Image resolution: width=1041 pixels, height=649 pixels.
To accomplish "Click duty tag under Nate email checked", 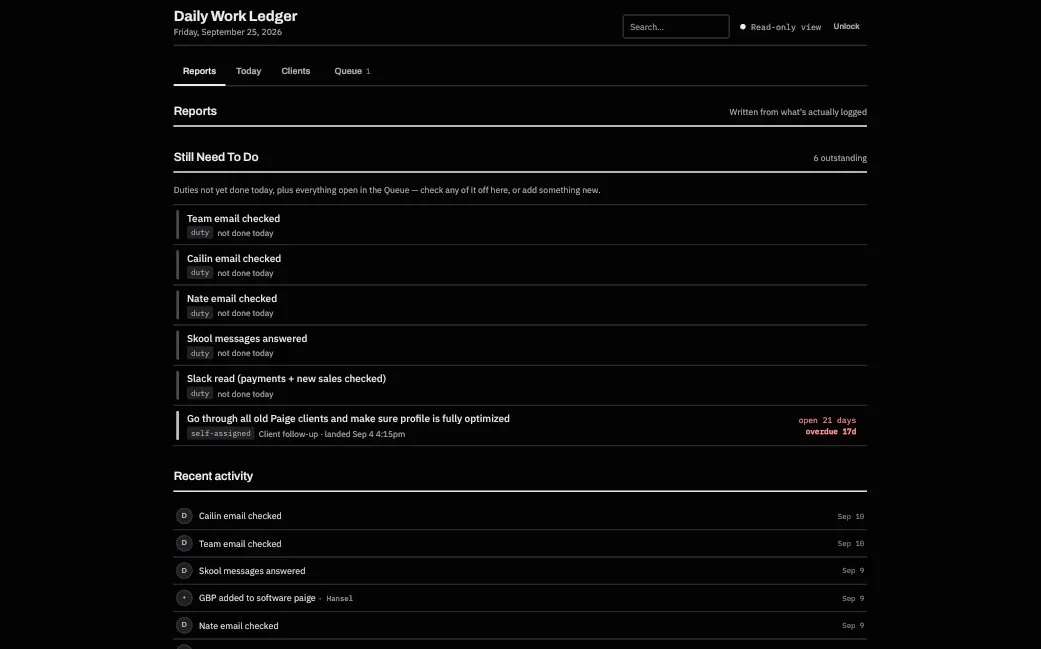I will click(x=200, y=313).
